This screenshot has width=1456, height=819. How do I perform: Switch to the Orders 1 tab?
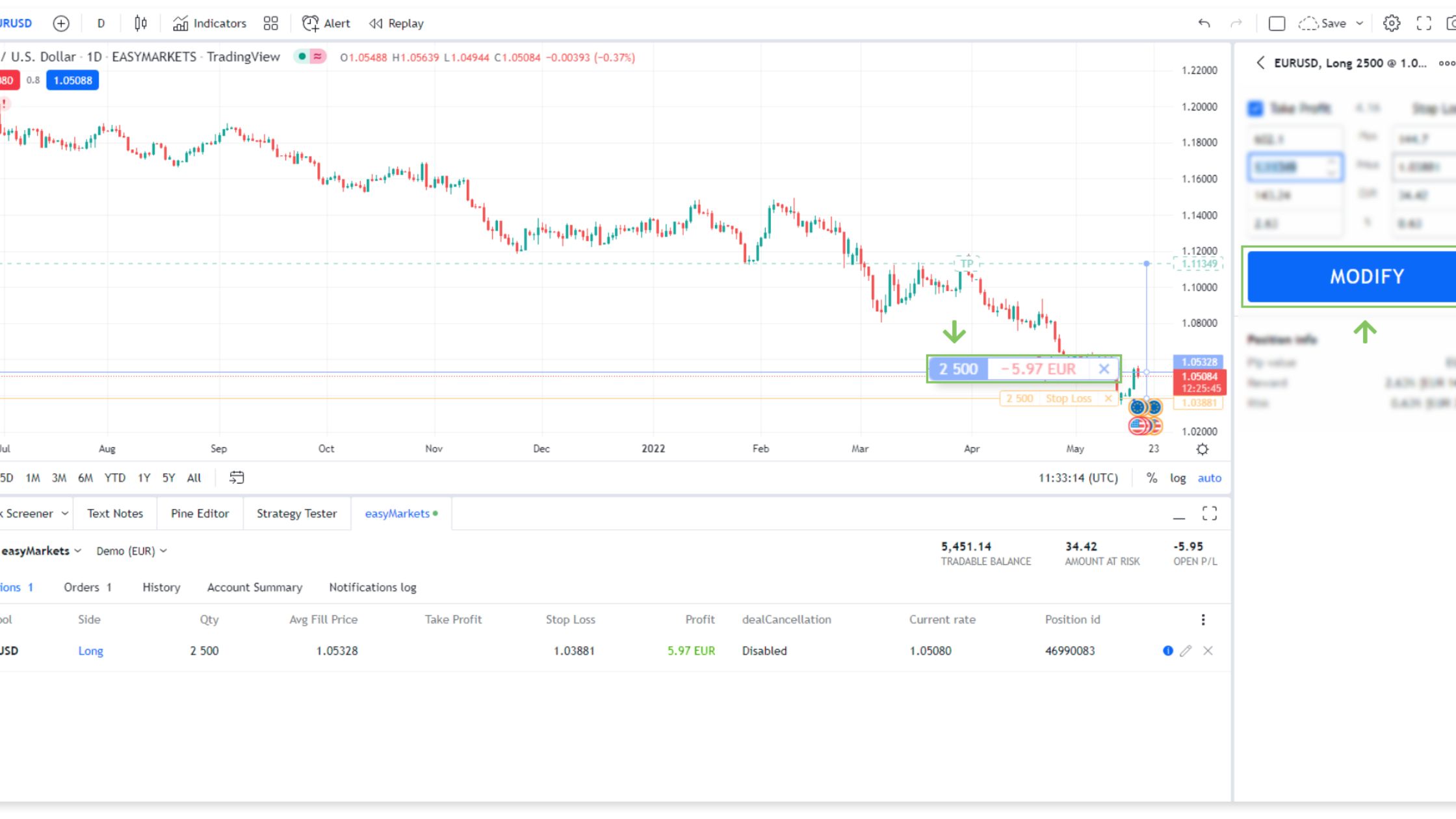click(88, 588)
